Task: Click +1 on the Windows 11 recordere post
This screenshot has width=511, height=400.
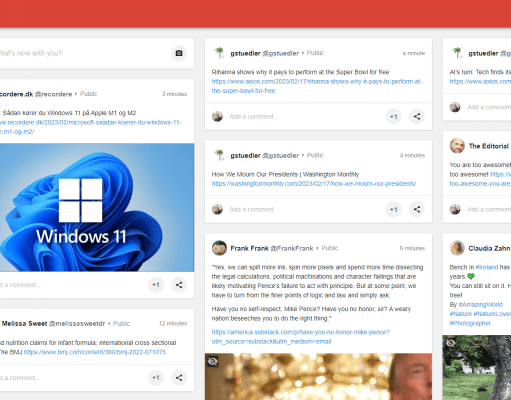Action: tap(156, 285)
